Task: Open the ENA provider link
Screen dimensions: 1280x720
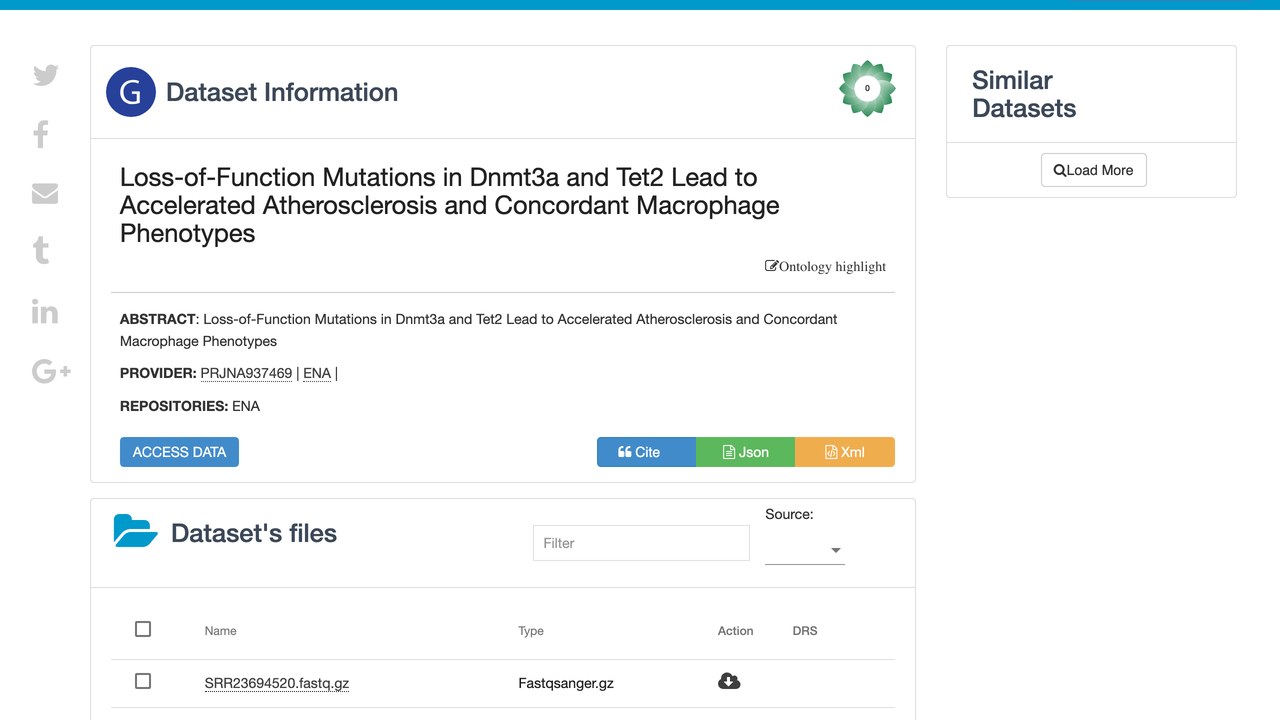Action: [316, 373]
